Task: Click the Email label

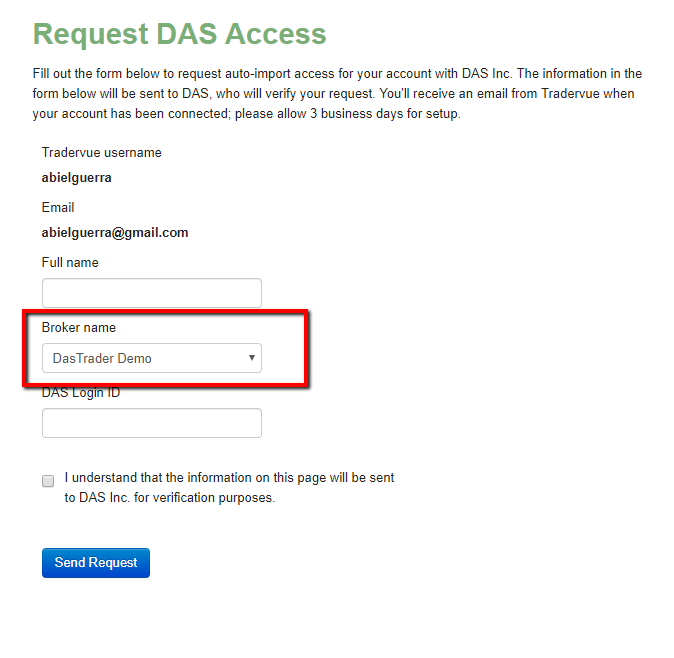Action: pyautogui.click(x=58, y=208)
